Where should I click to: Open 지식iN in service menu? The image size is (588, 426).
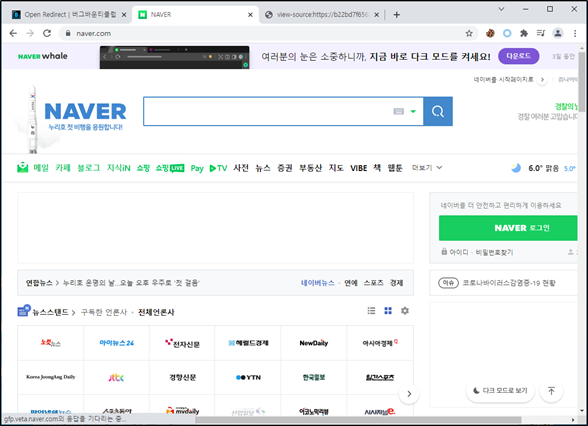point(118,168)
